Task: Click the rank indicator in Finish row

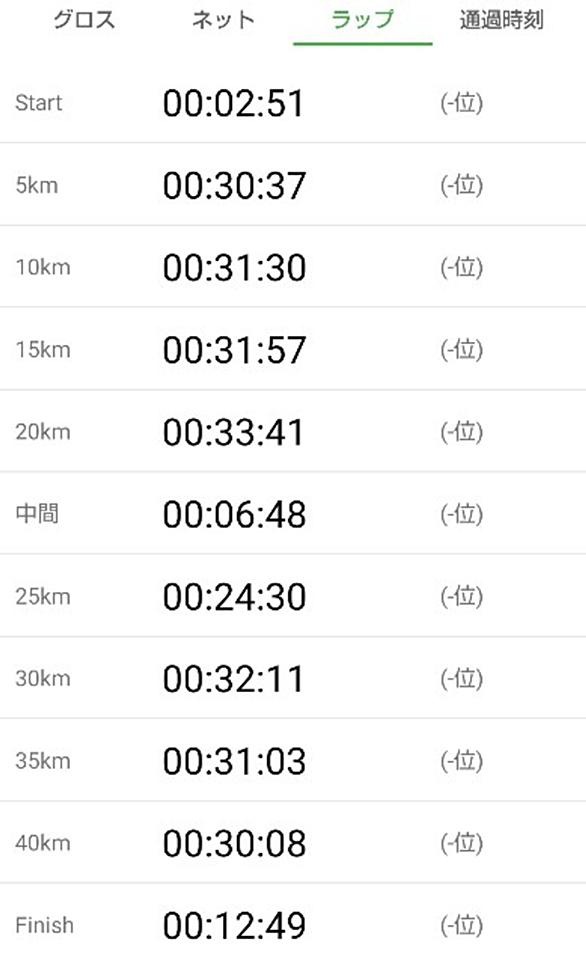Action: pyautogui.click(x=461, y=925)
